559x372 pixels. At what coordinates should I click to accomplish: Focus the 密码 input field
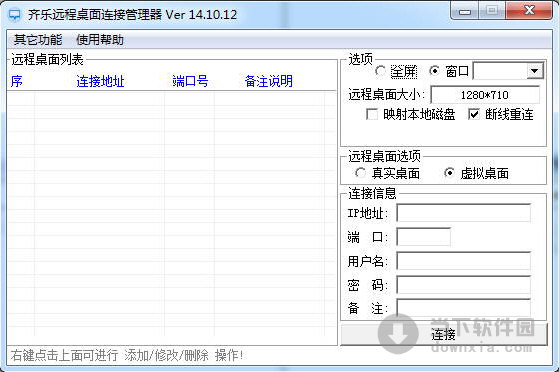click(463, 285)
